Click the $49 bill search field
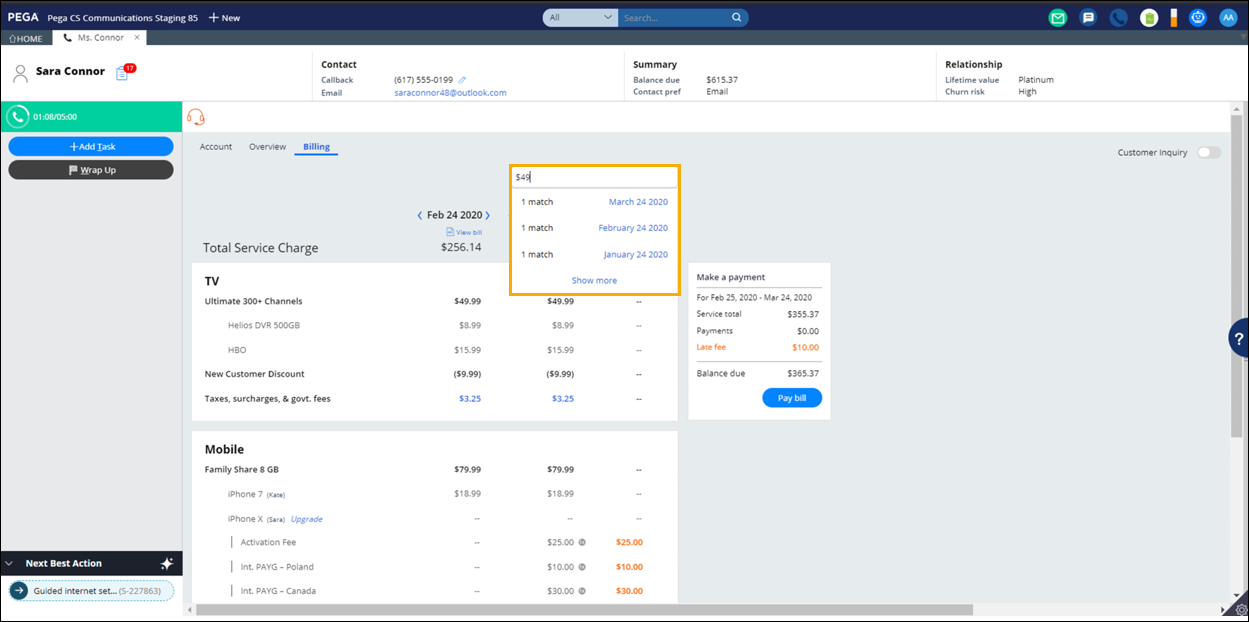 click(594, 177)
